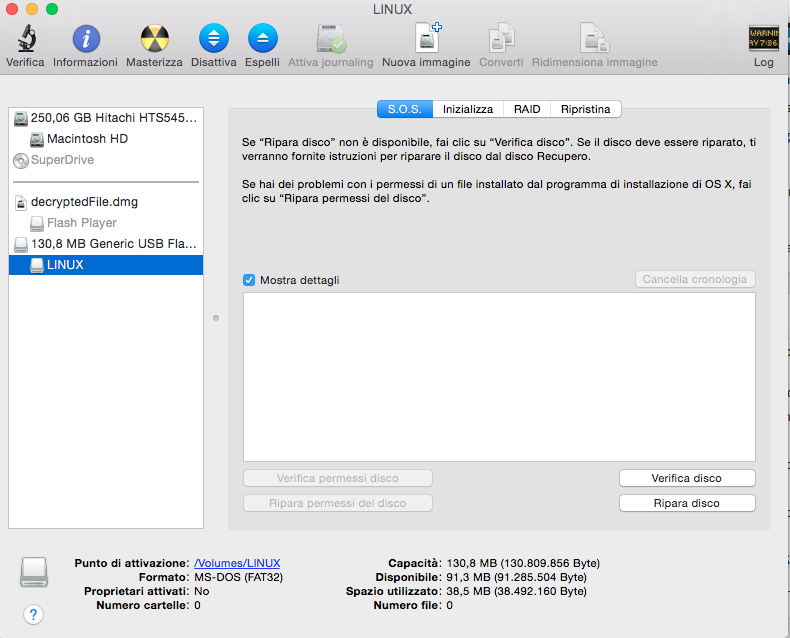This screenshot has height=638, width=790.
Task: Open the Log viewer icon
Action: point(763,41)
